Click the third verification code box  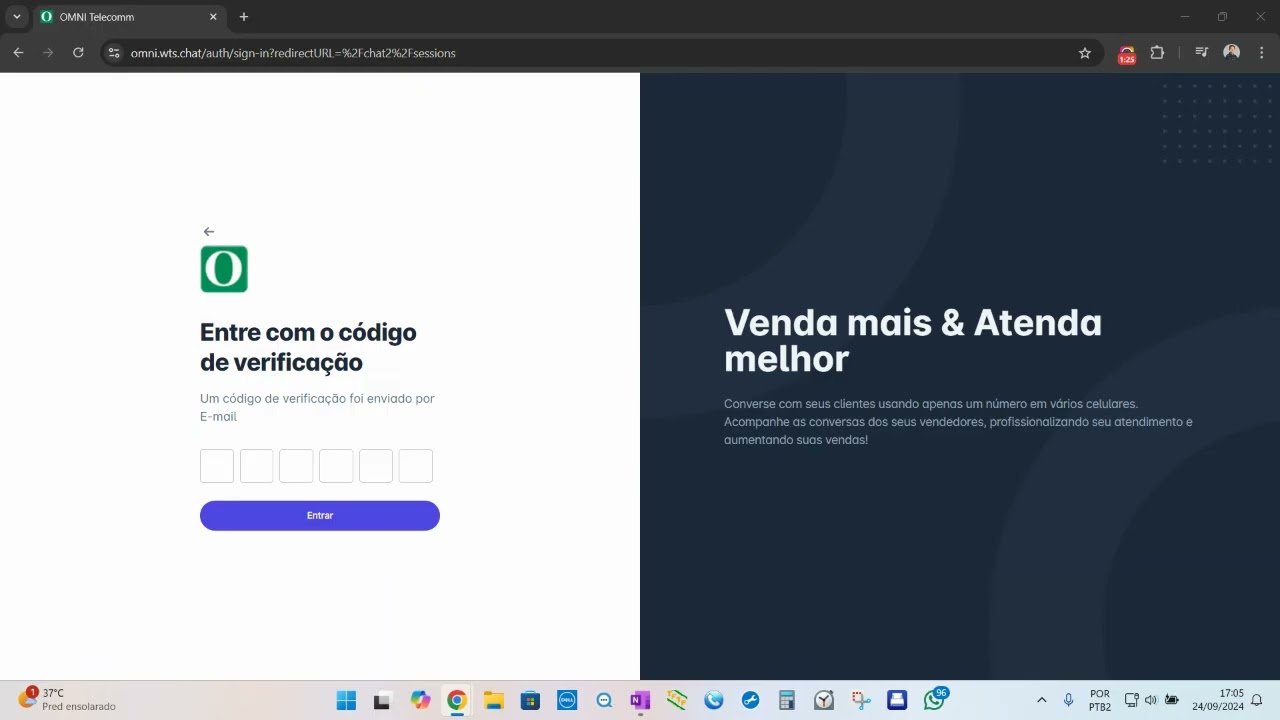[296, 466]
